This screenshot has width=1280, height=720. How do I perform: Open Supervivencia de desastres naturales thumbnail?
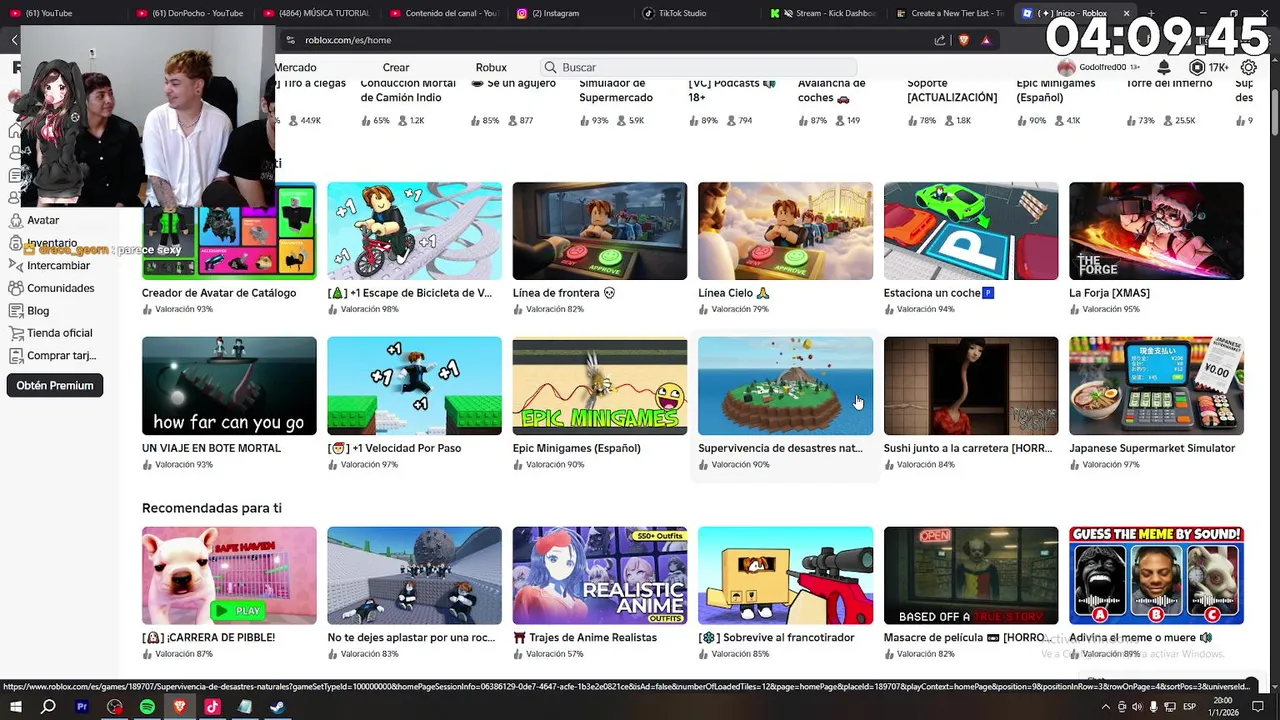[785, 386]
